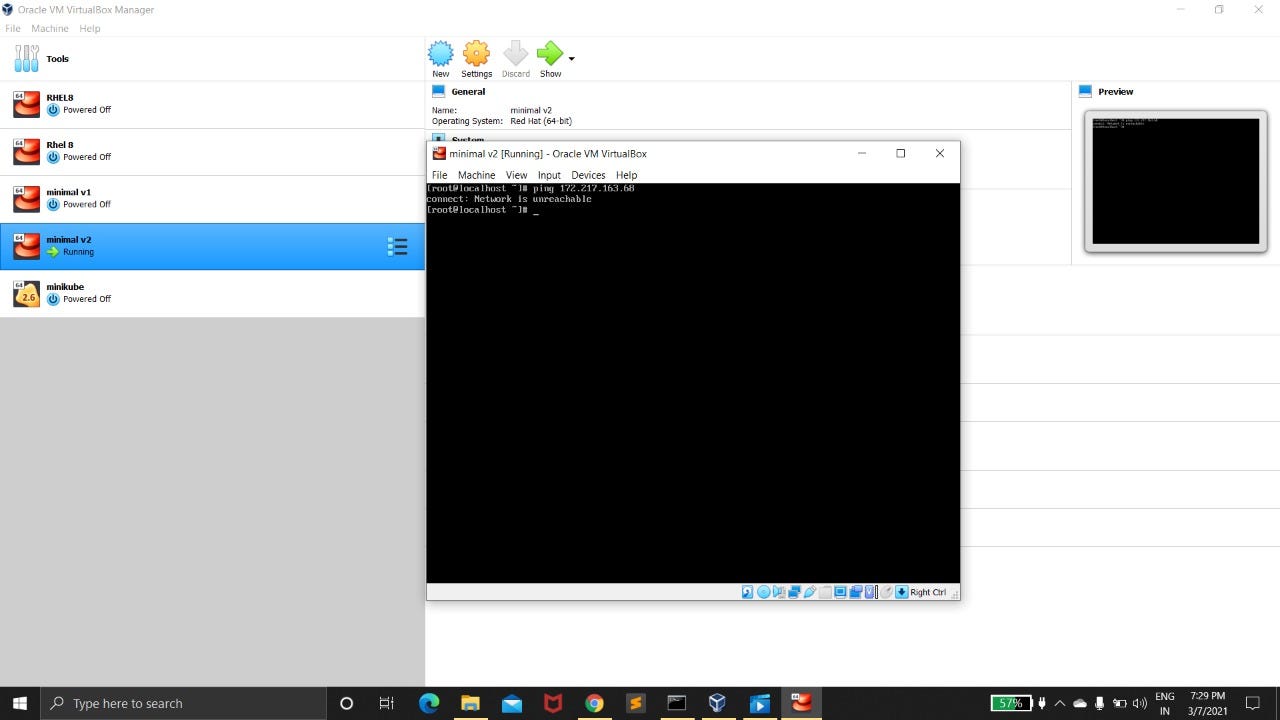Open McAfee from the taskbar

[552, 703]
